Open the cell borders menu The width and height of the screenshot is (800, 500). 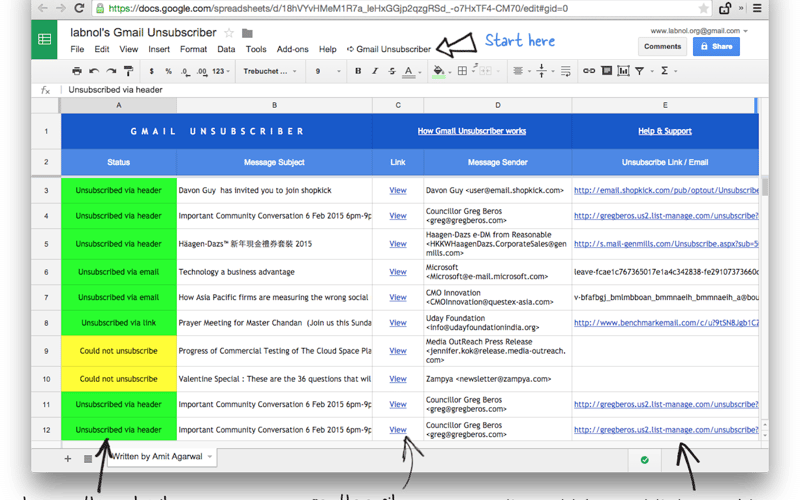pyautogui.click(x=462, y=71)
